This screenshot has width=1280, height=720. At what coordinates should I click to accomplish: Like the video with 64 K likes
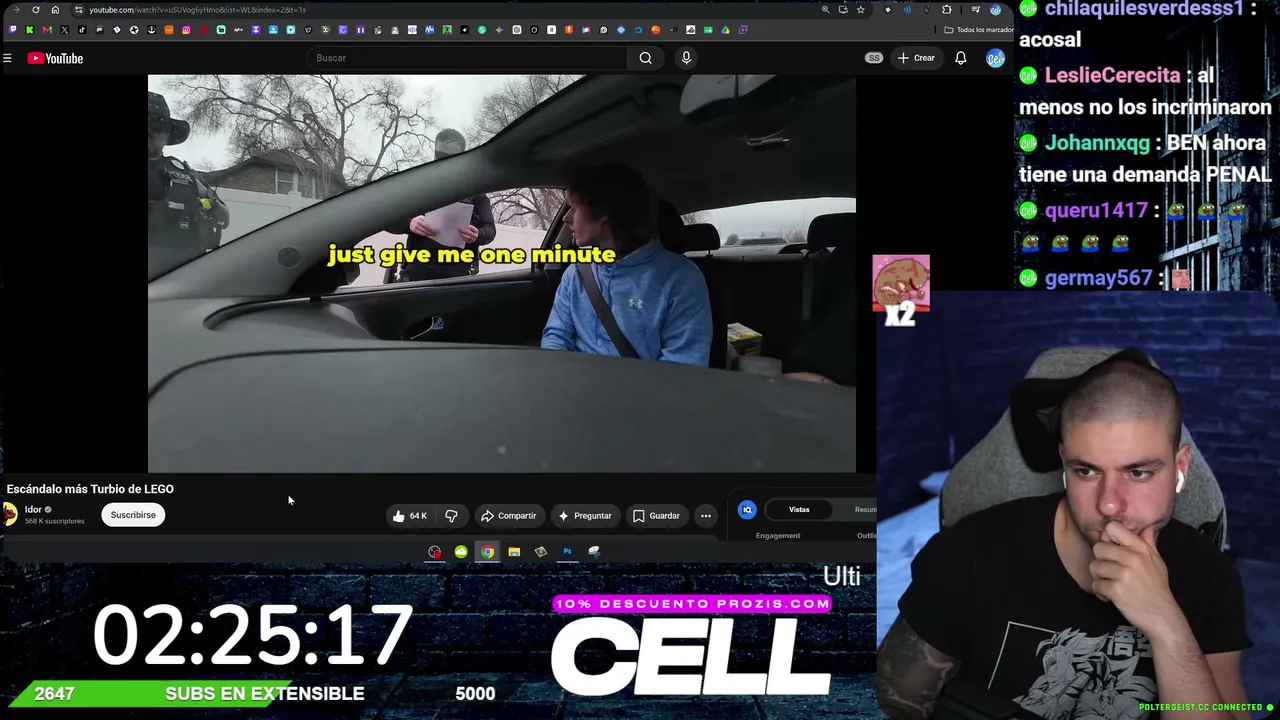pos(410,516)
